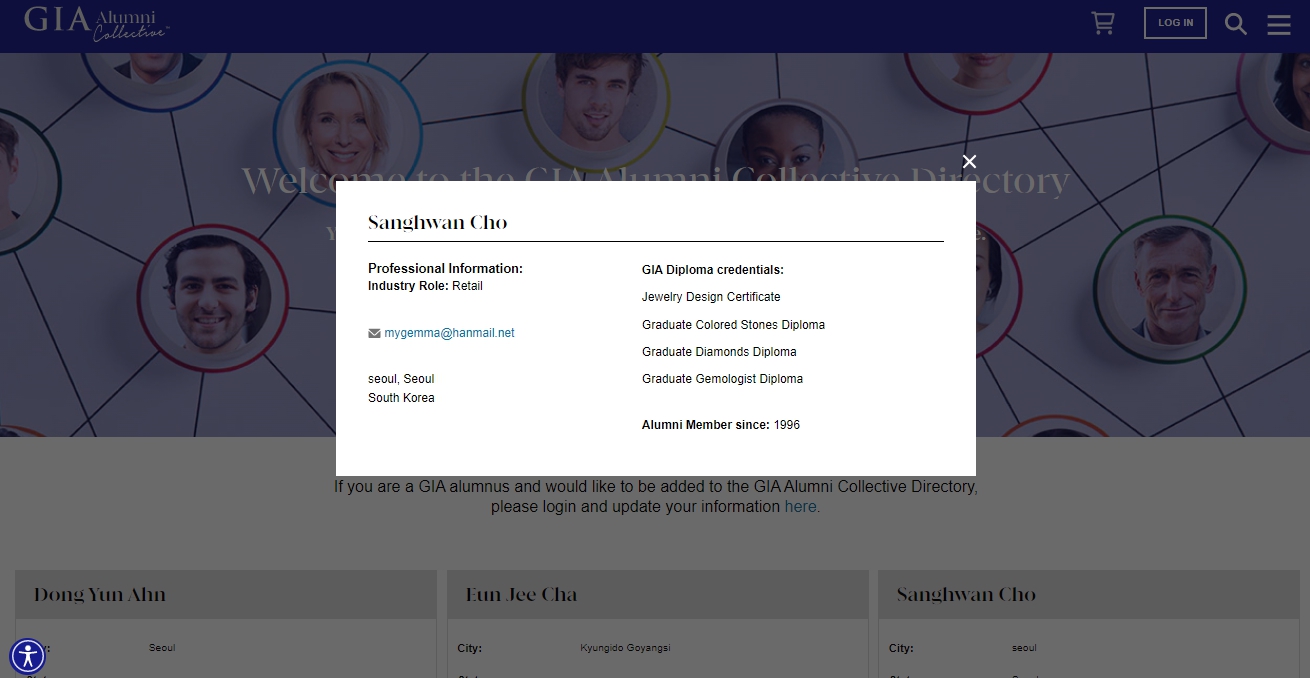
Task: Click Graduate Diamonds Diploma text
Action: 719,352
